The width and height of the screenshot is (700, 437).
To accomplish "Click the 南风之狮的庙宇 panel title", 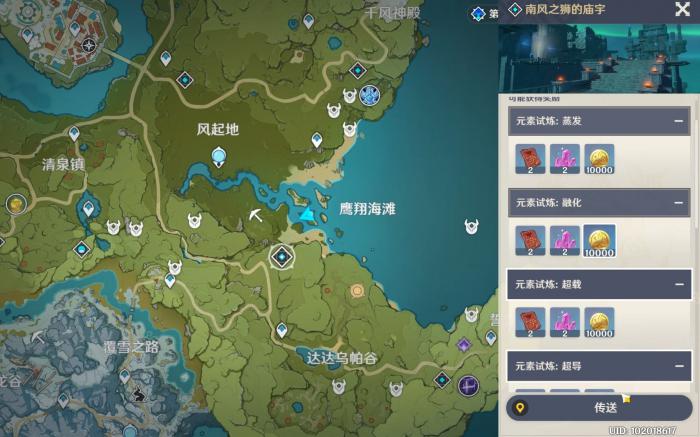I will (565, 9).
